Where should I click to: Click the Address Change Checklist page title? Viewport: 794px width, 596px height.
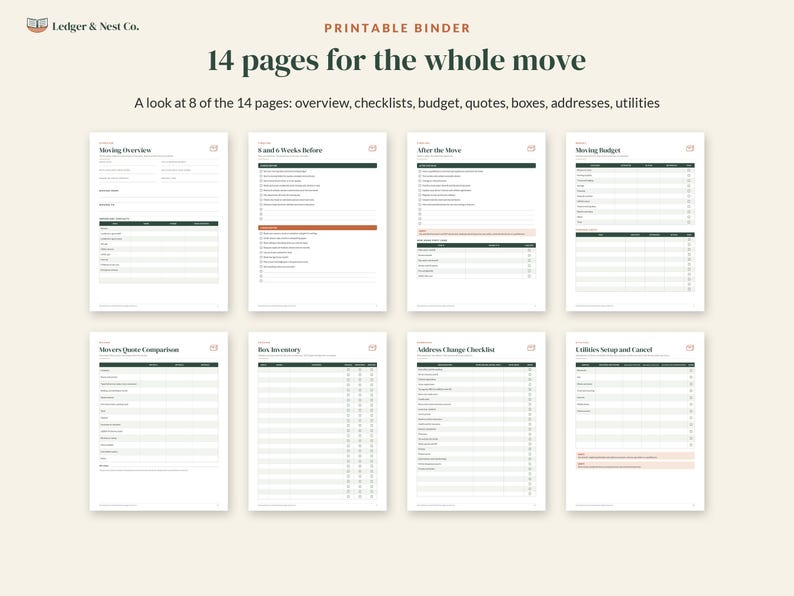[x=456, y=349]
